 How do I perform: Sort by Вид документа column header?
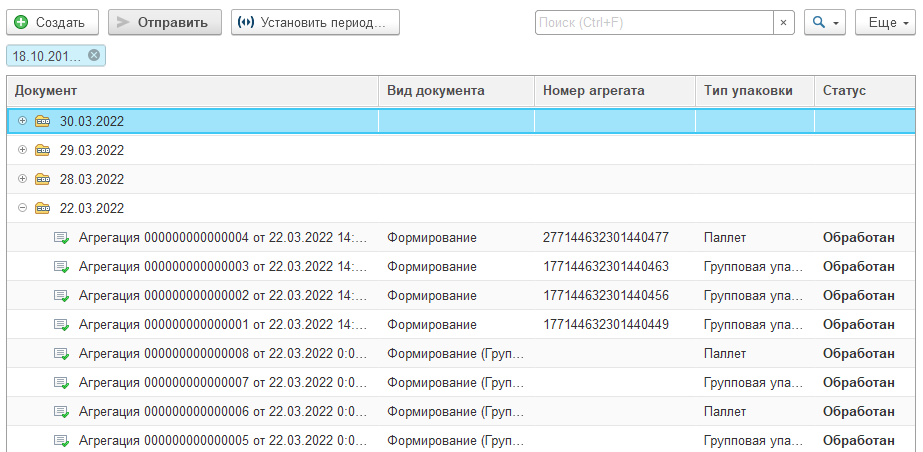(436, 91)
